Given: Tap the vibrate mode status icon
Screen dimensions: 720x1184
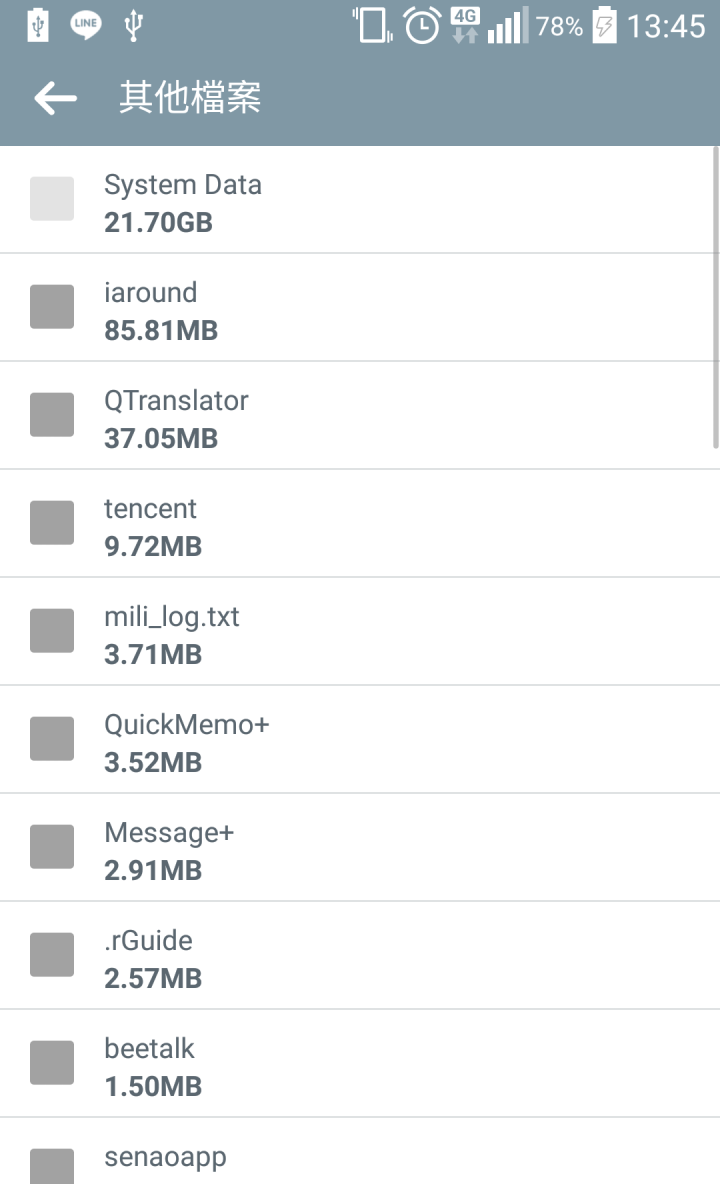Looking at the screenshot, I should click(372, 25).
